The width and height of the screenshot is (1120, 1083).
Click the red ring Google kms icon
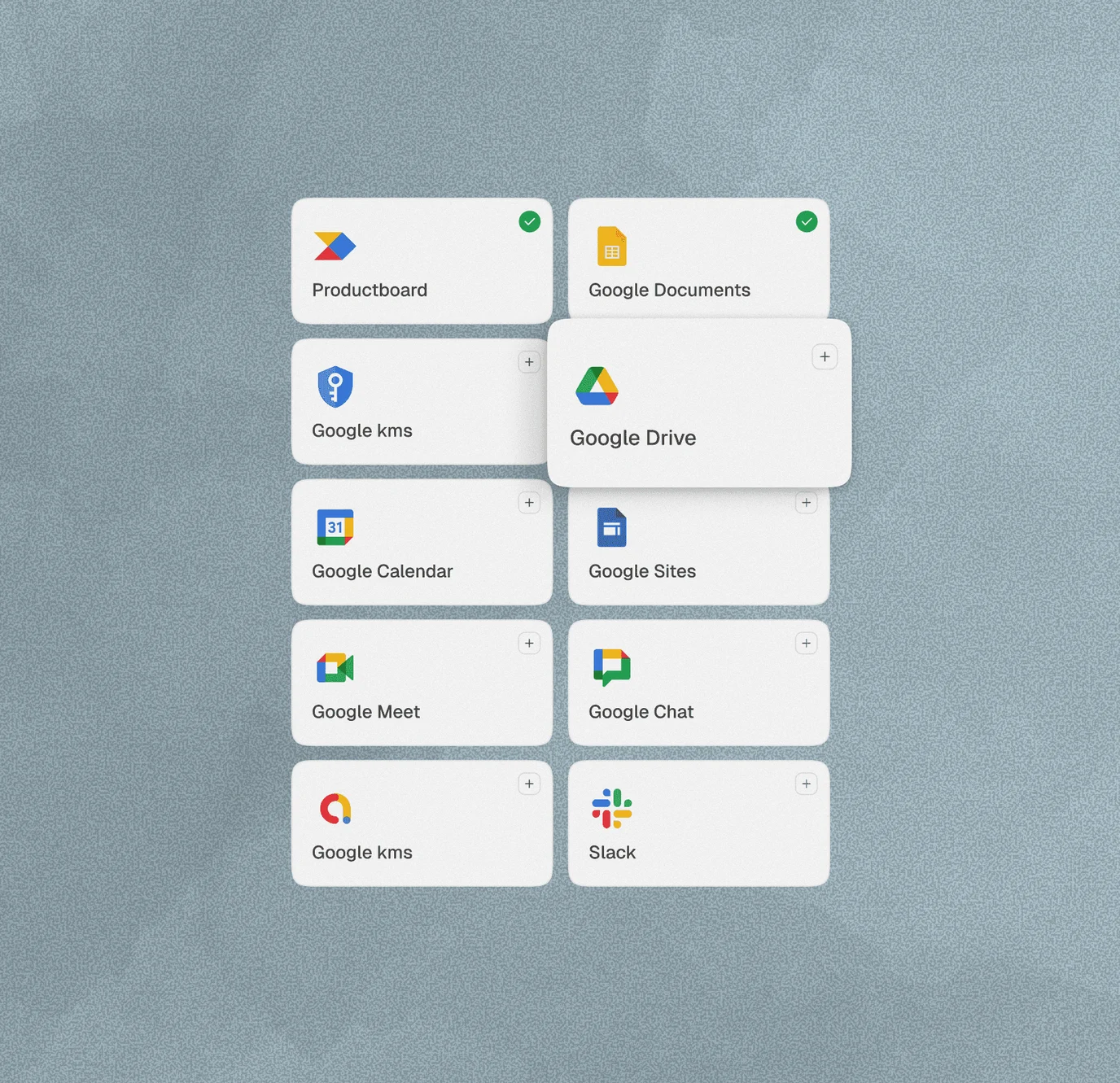[335, 809]
